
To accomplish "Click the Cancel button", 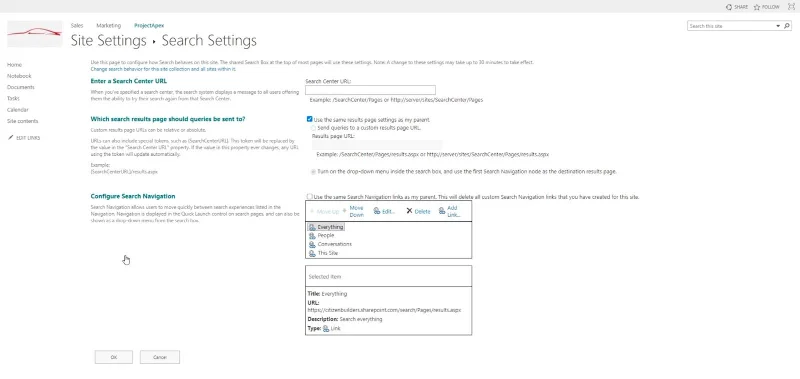I will point(160,357).
